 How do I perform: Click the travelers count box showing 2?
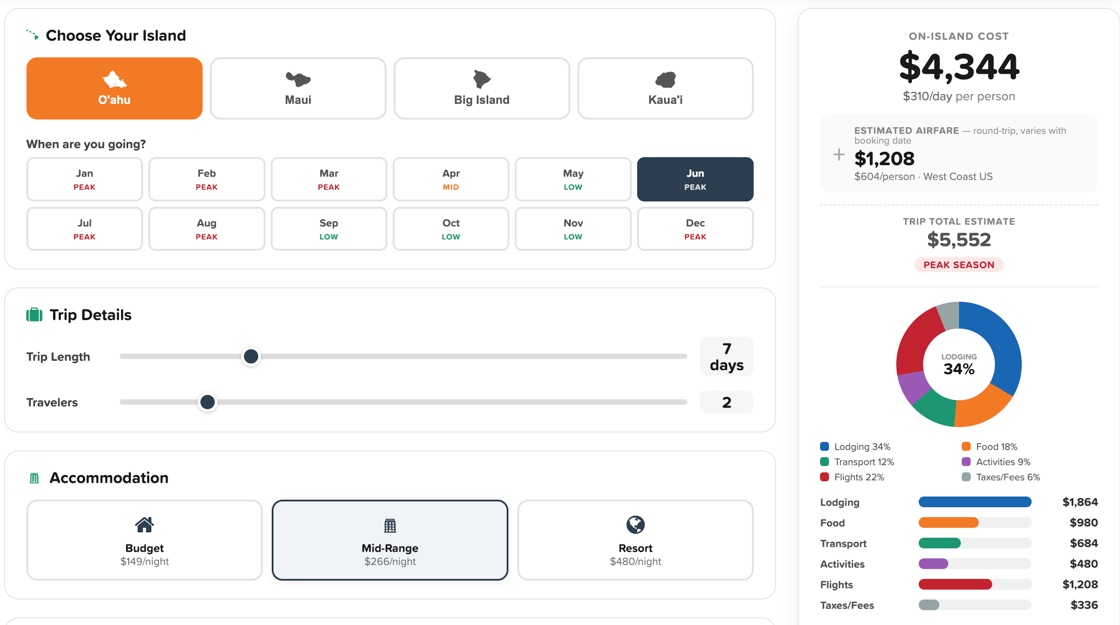(x=726, y=402)
